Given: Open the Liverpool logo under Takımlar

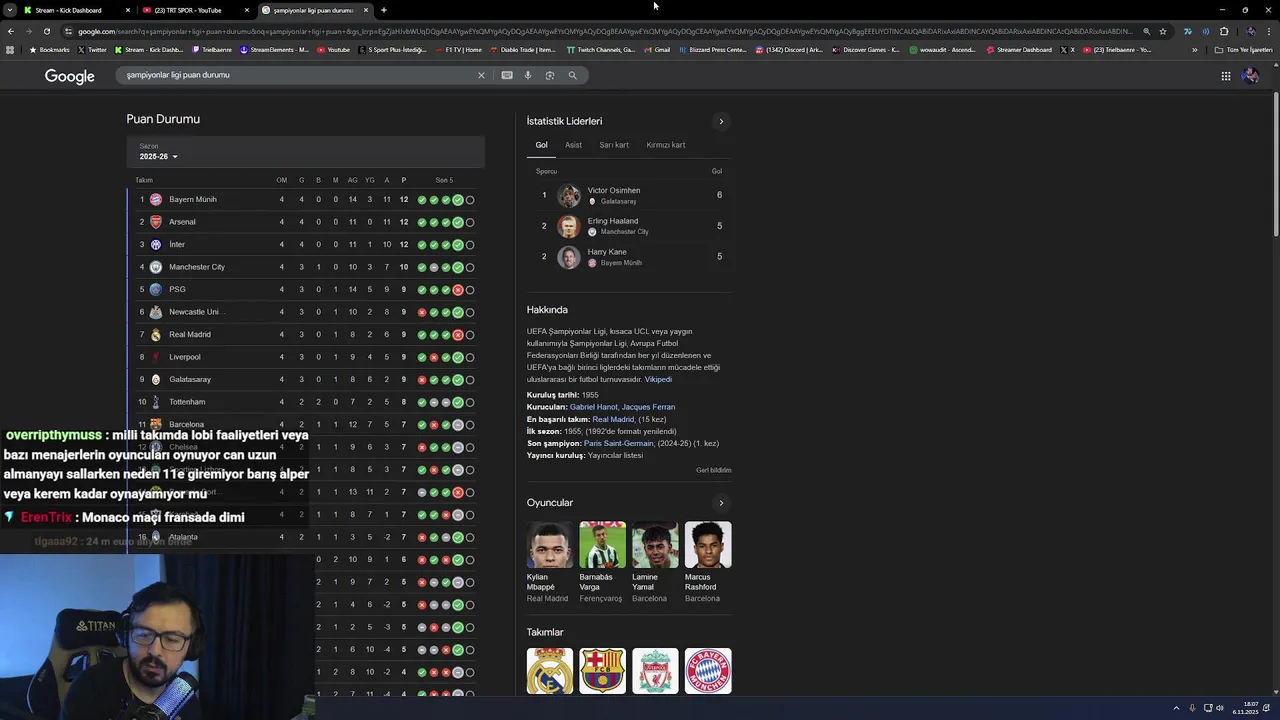Looking at the screenshot, I should [x=655, y=671].
